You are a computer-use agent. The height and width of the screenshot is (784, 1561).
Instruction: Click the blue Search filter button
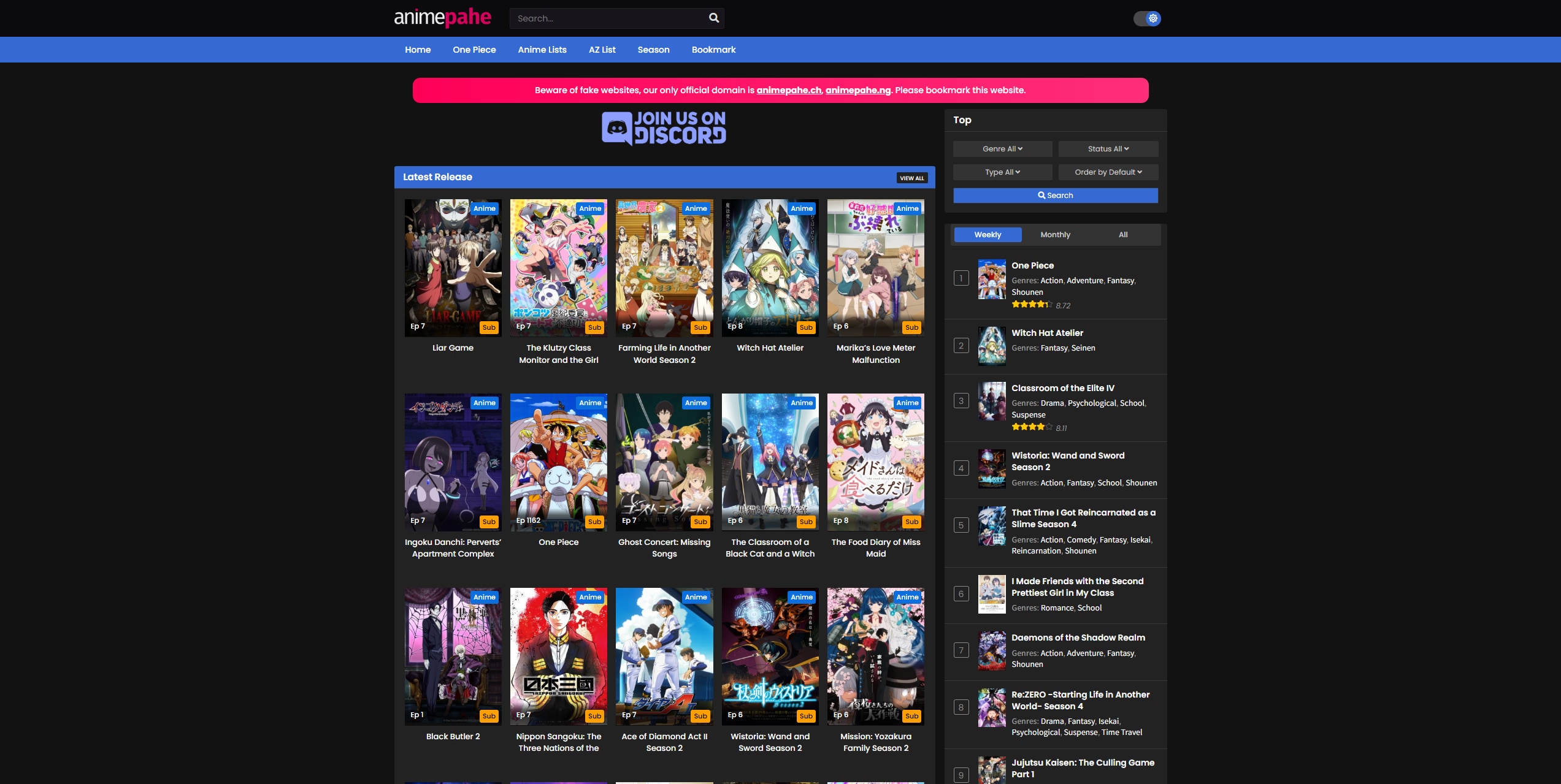tap(1055, 196)
